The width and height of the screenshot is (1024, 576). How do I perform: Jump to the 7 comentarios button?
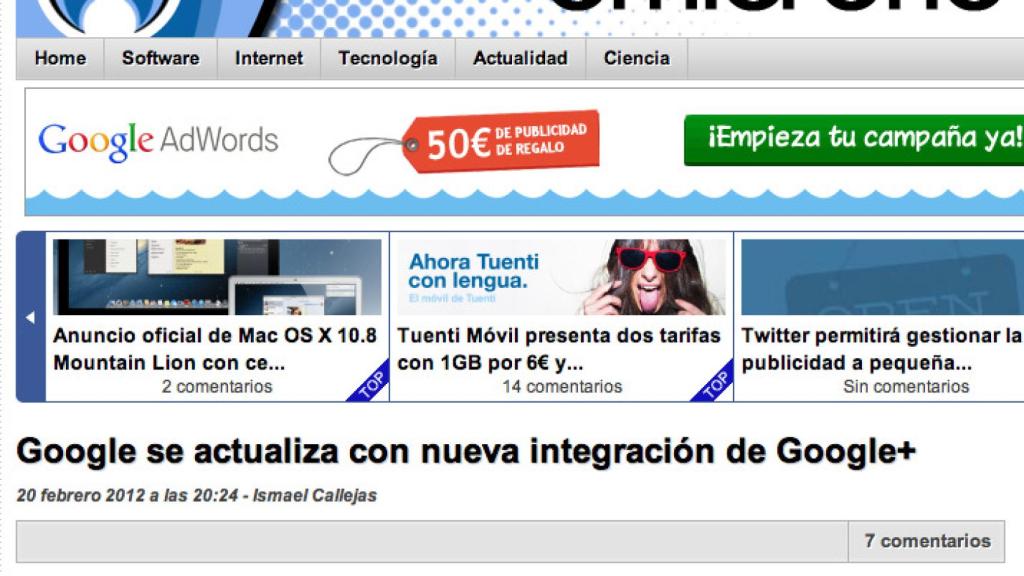[926, 541]
